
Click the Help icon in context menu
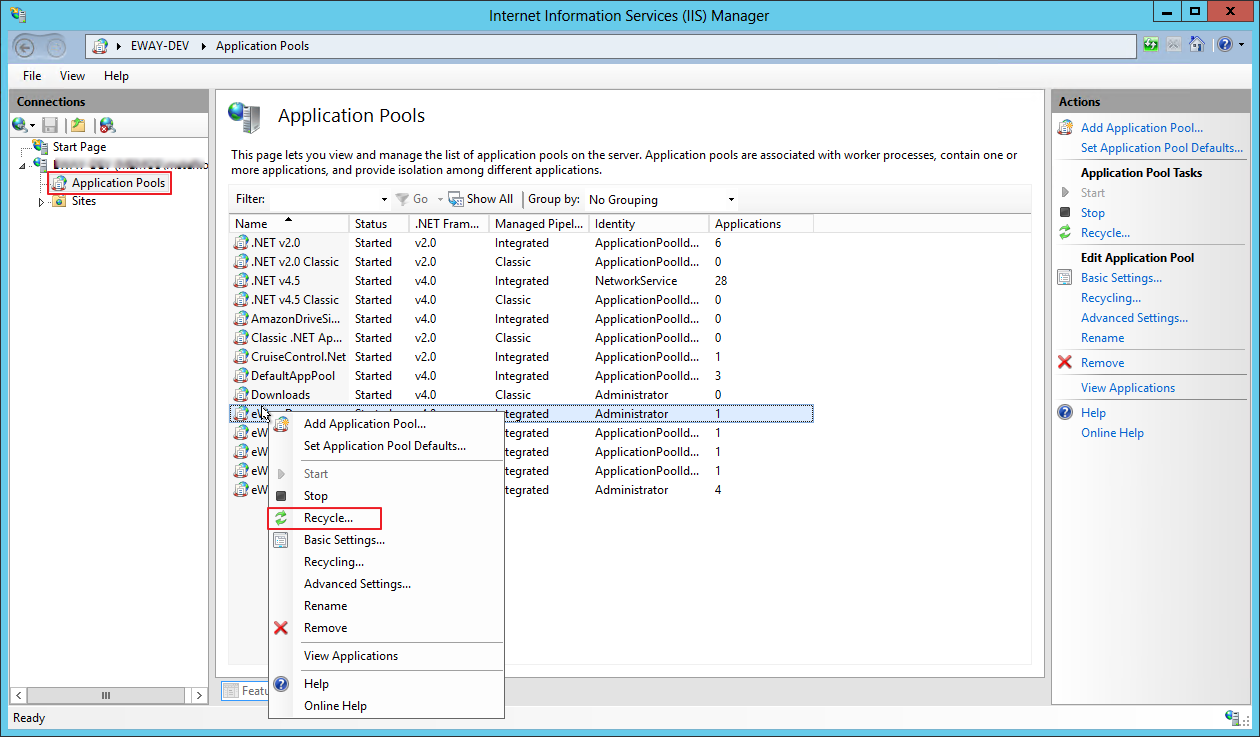tap(281, 684)
